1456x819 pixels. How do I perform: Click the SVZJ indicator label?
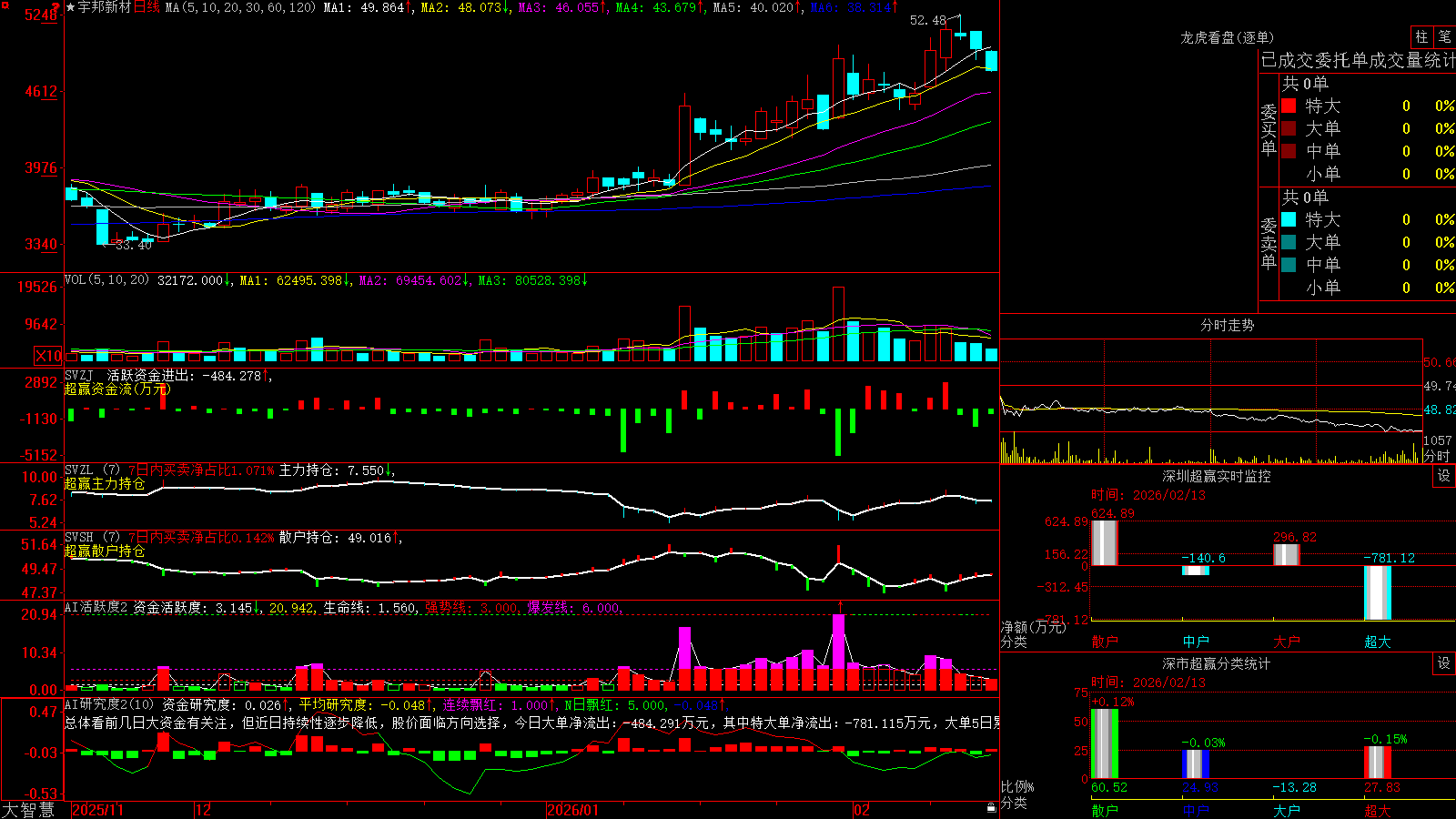pos(79,375)
